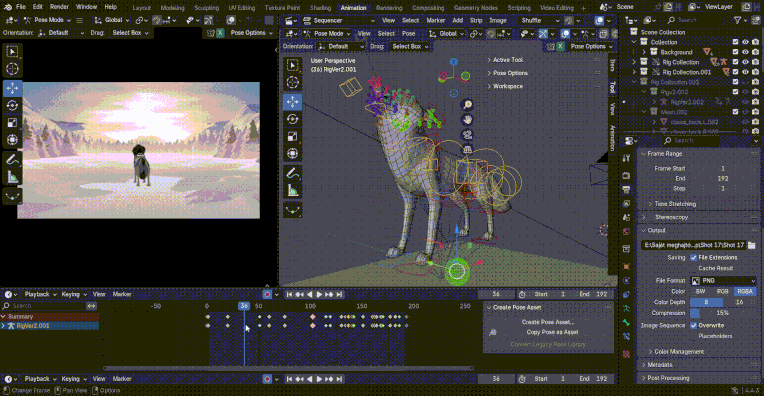The height and width of the screenshot is (396, 764).
Task: Adjust the Compression 15% slider
Action: [723, 313]
